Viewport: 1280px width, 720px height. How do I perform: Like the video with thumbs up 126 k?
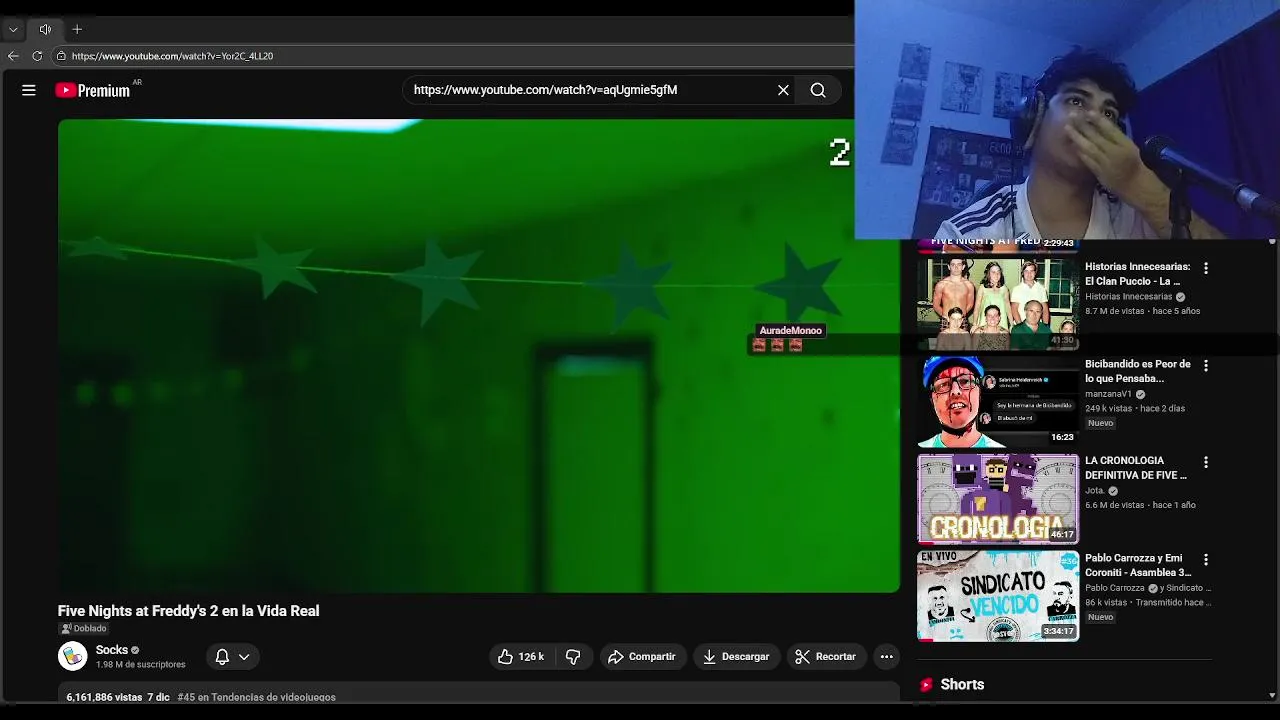(521, 656)
